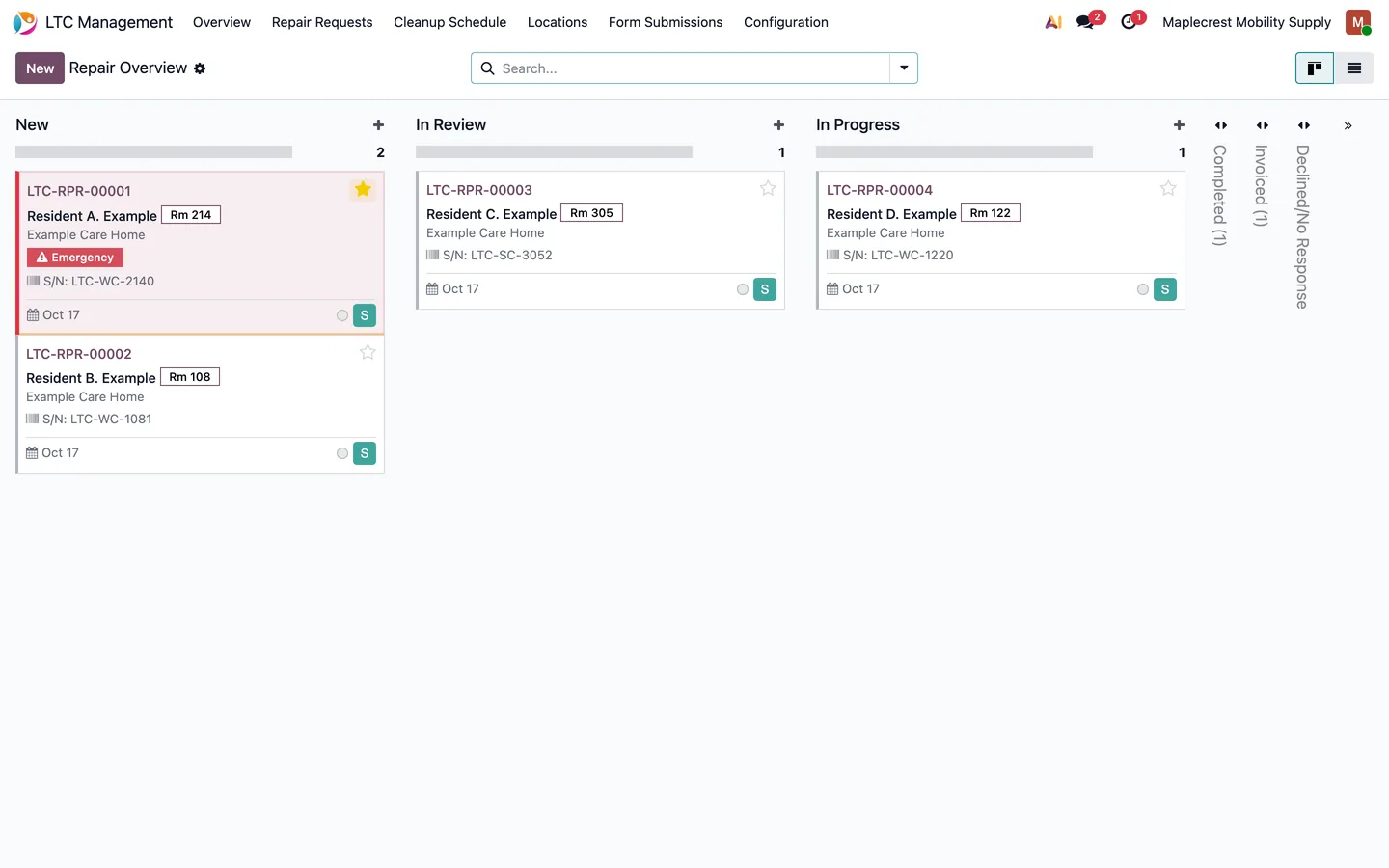Expand the folded Invoiced column

click(x=1263, y=125)
